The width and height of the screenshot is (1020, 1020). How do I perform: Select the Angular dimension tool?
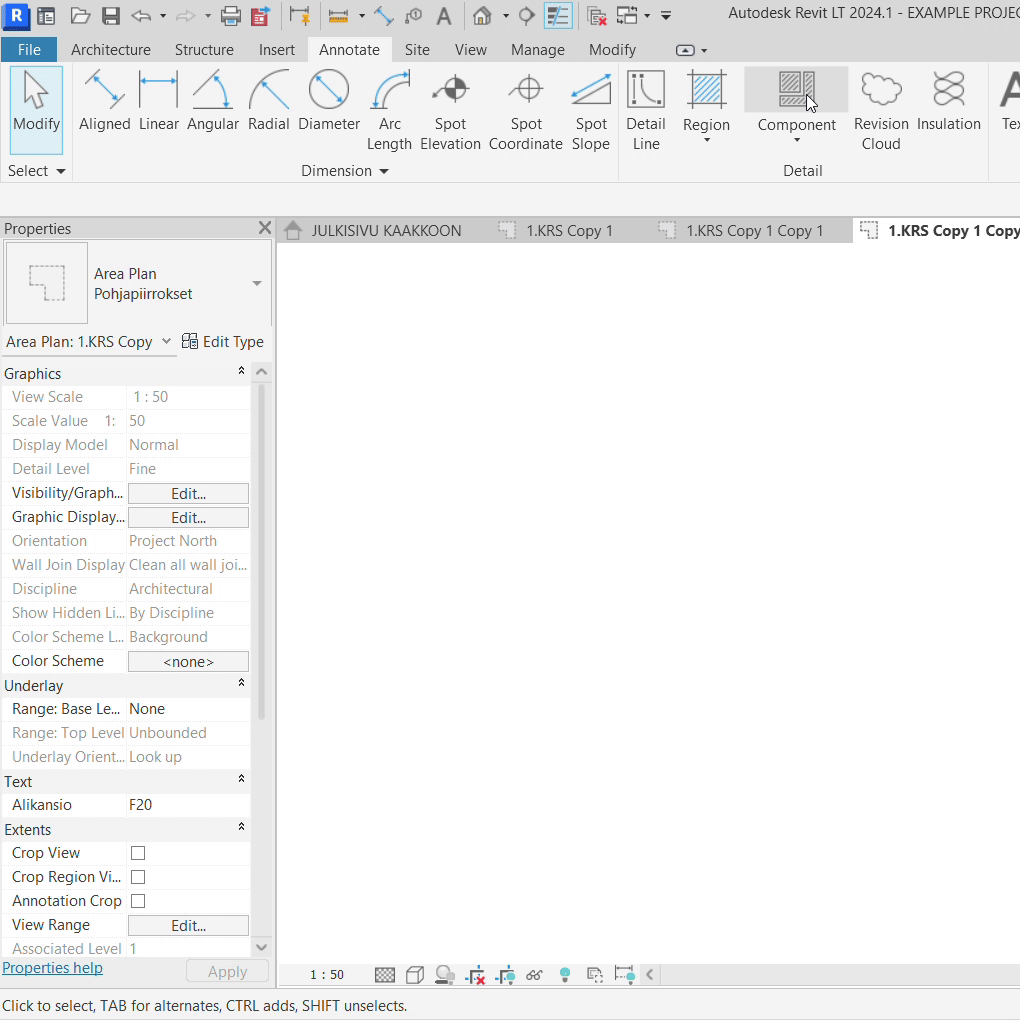coord(212,105)
